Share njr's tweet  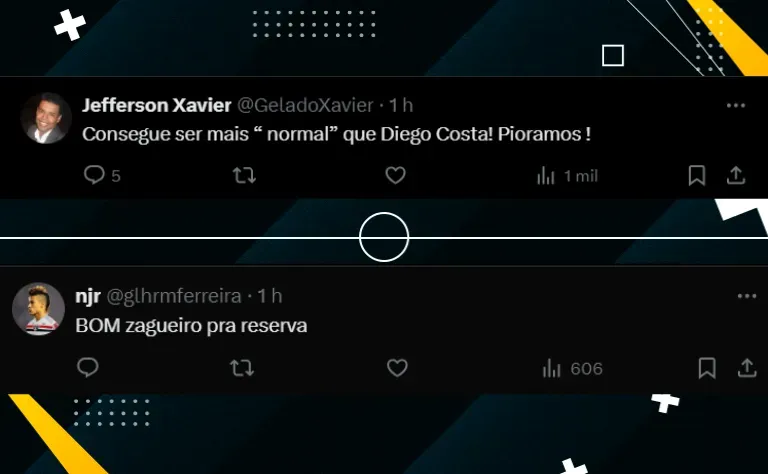click(747, 368)
